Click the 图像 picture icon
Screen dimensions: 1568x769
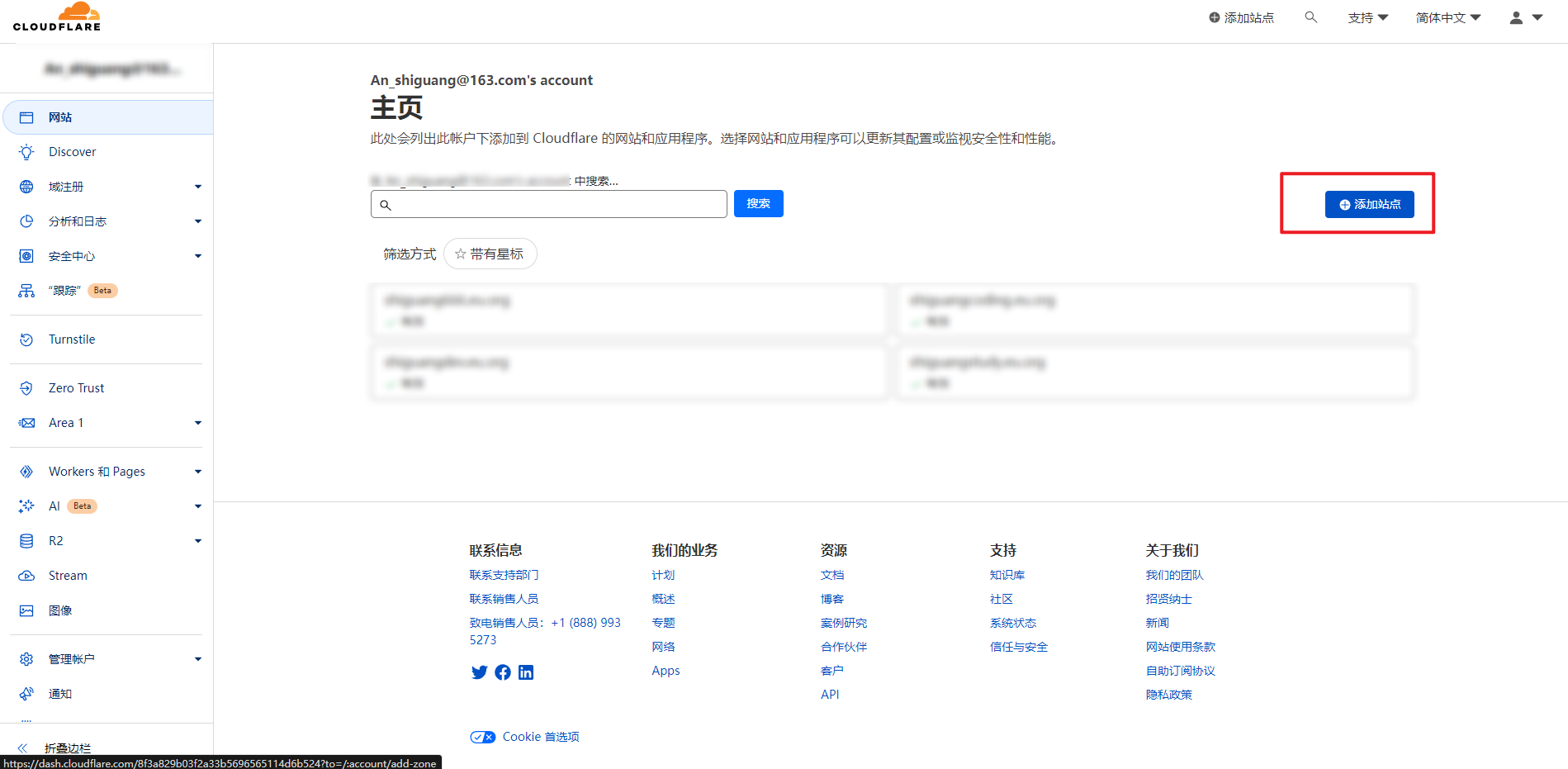point(26,610)
